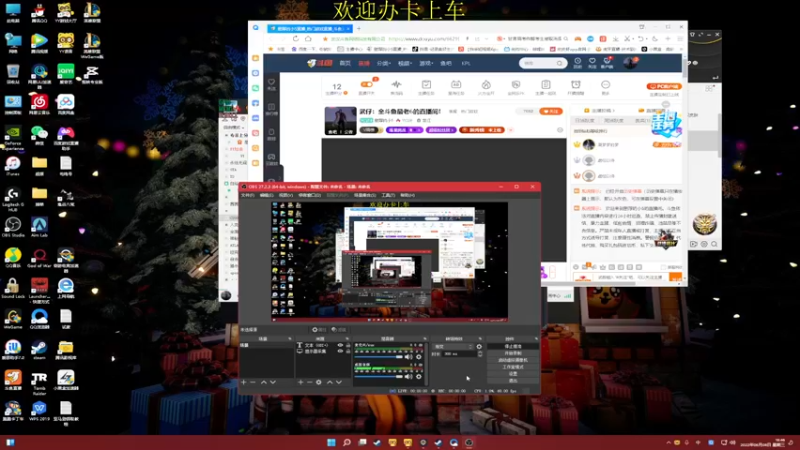Viewport: 800px width, 450px height.
Task: Lock the display capture source
Action: pos(348,352)
